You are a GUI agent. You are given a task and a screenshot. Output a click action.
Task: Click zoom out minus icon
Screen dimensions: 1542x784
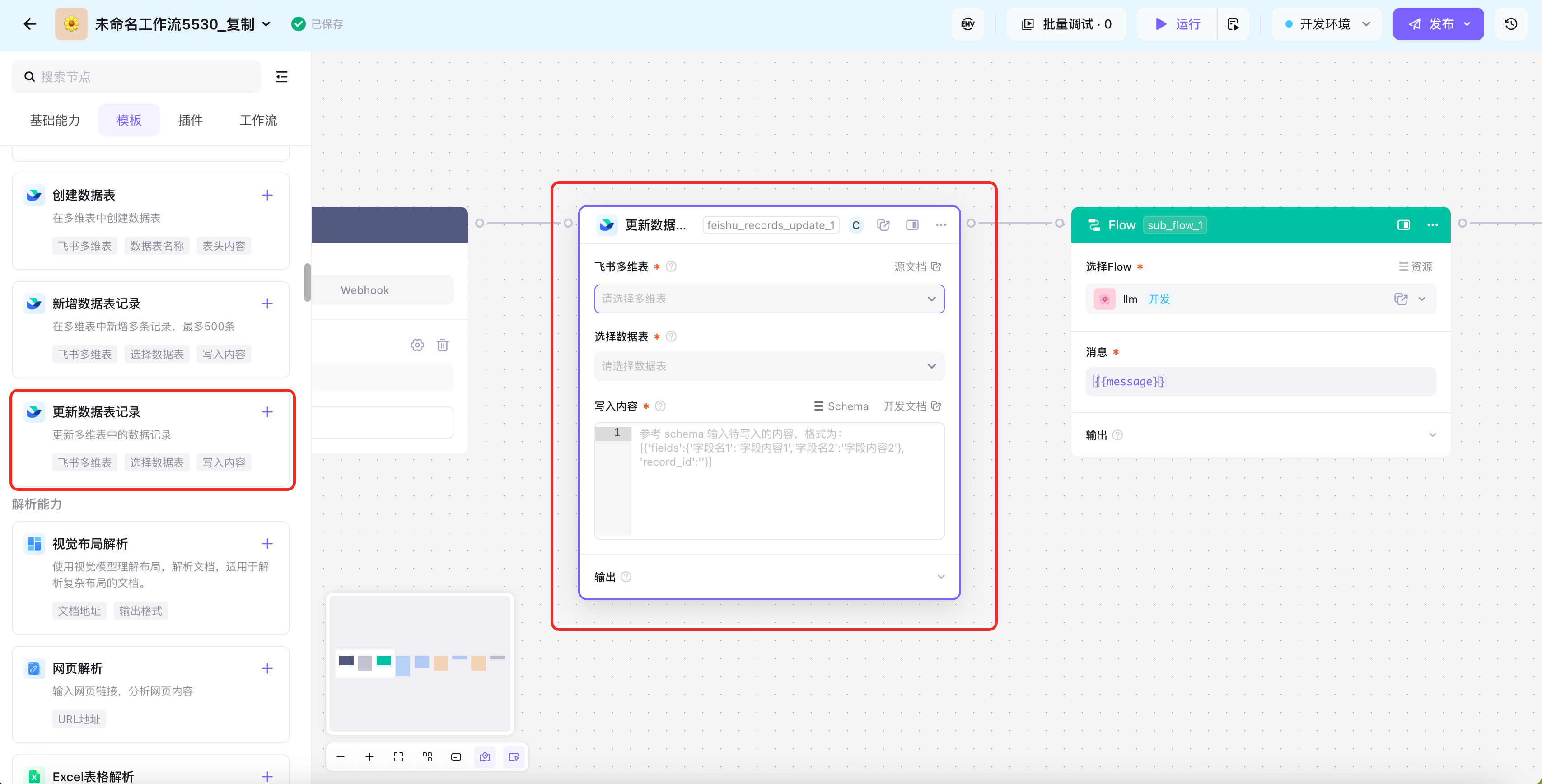click(x=341, y=757)
